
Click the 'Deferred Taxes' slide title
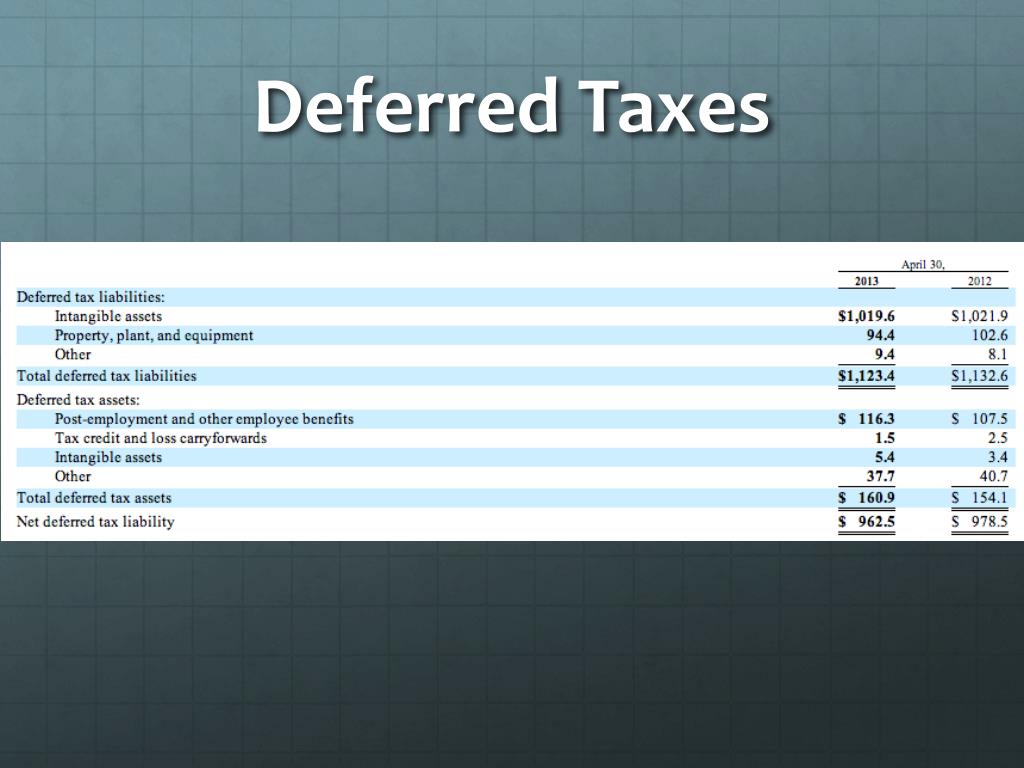[x=513, y=106]
